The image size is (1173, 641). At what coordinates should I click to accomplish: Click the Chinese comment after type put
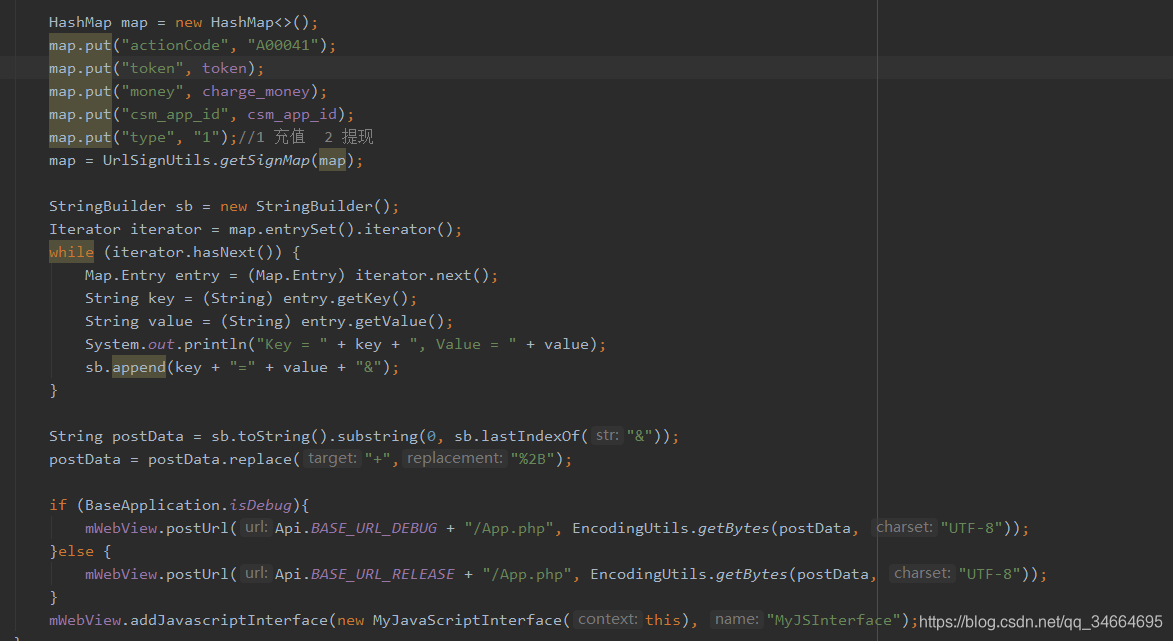coord(306,138)
